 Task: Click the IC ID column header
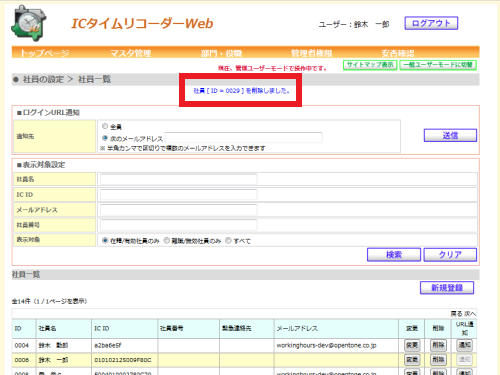(x=101, y=329)
